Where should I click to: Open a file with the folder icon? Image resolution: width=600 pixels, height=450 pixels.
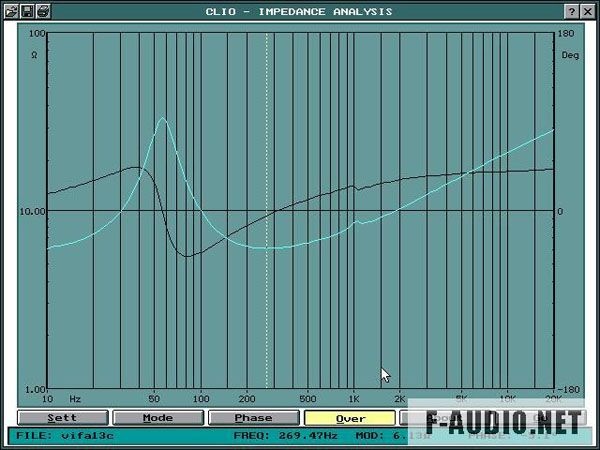pos(11,11)
